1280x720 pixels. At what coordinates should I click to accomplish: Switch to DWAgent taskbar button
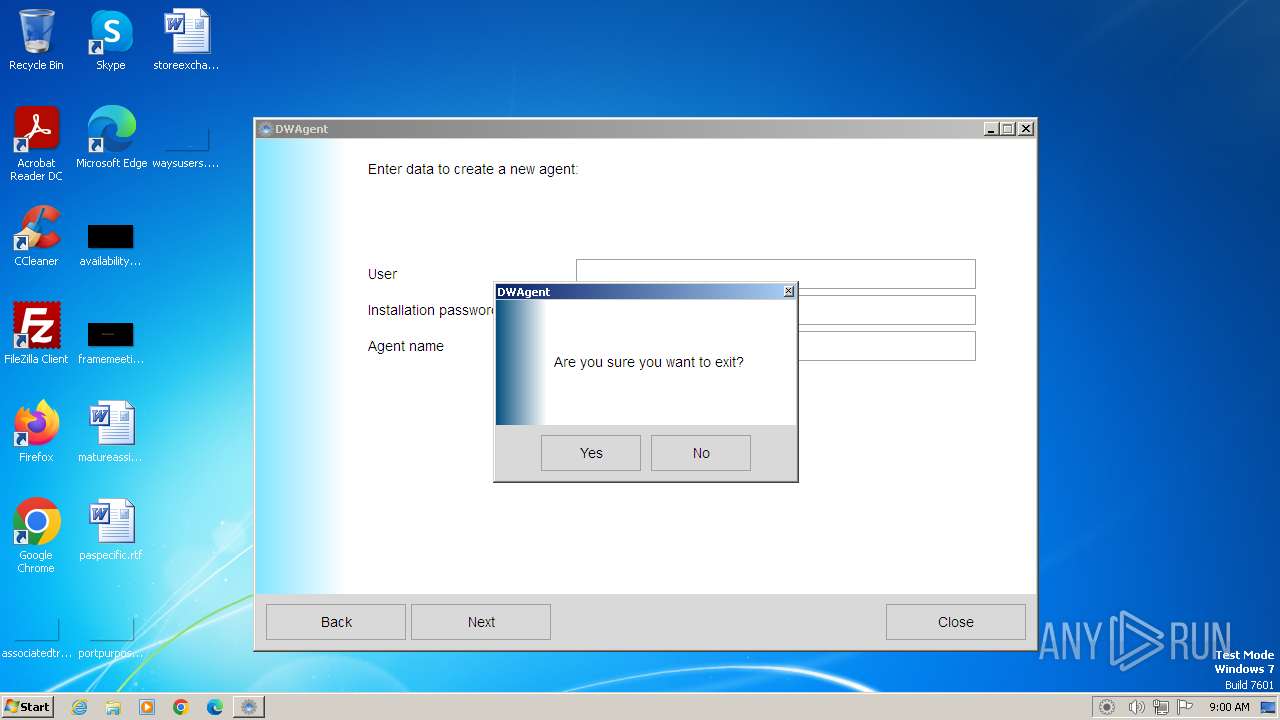pos(249,707)
